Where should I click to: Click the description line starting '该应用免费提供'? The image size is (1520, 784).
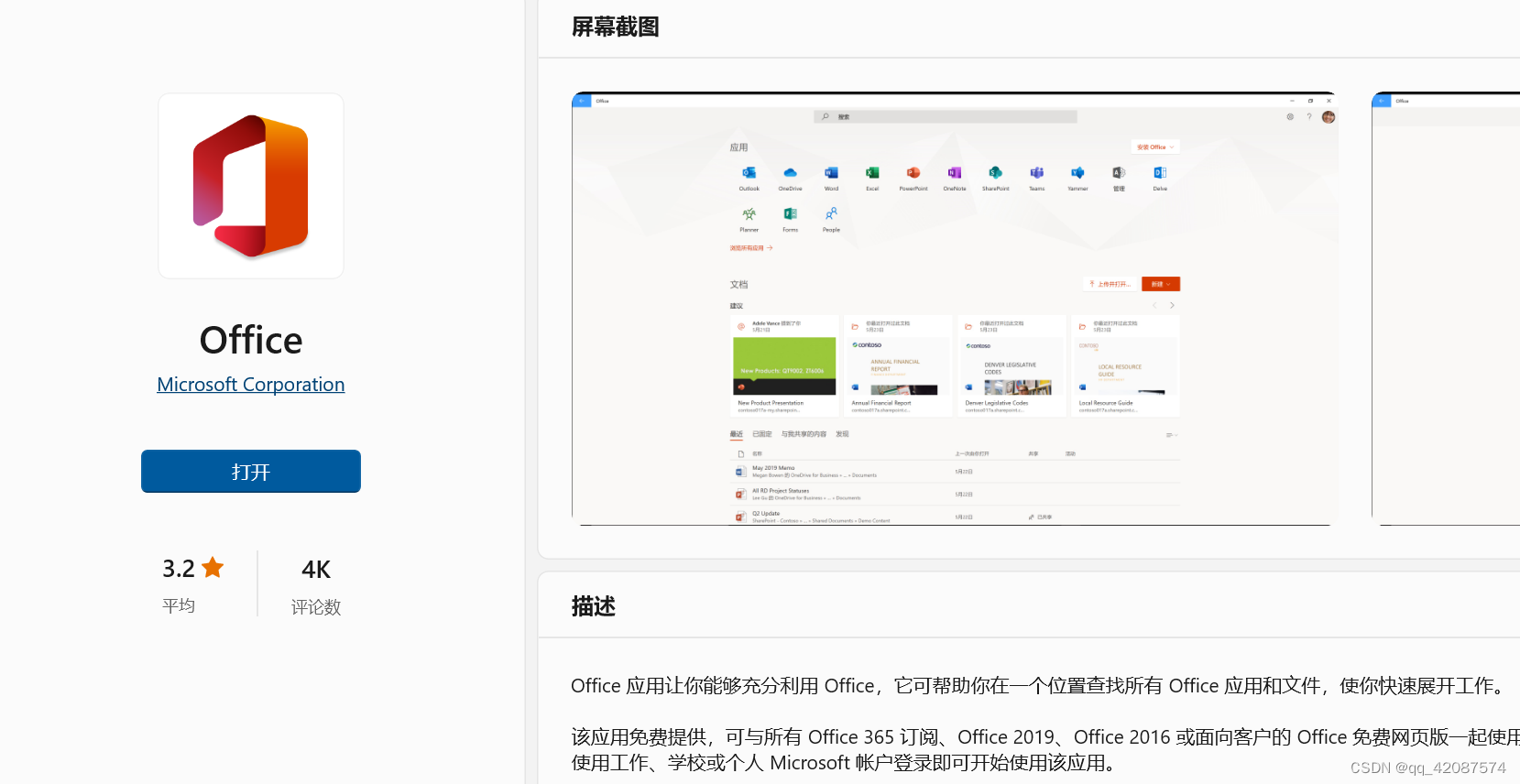click(1045, 737)
